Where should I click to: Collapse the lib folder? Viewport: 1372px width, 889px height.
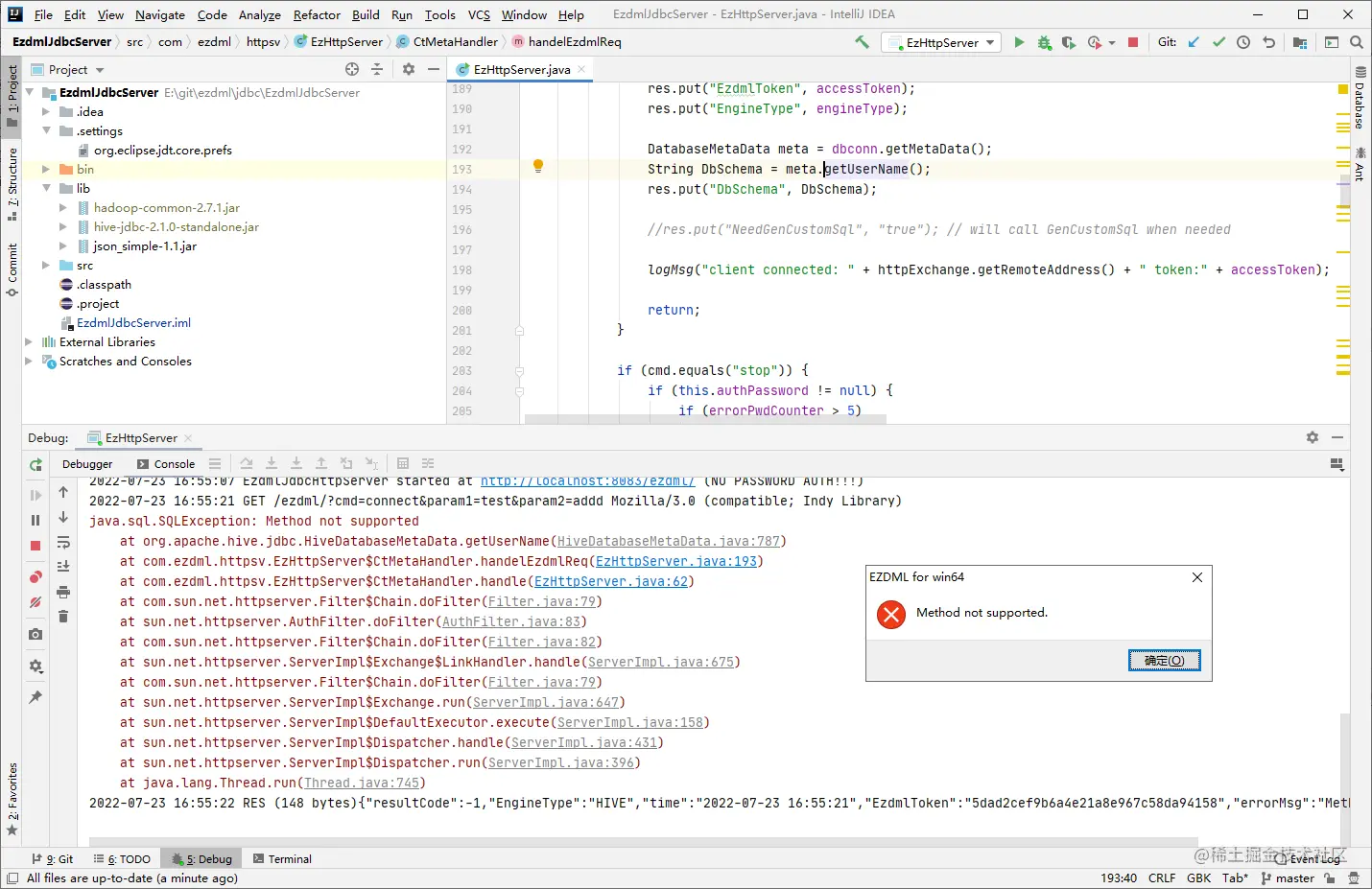click(x=45, y=189)
